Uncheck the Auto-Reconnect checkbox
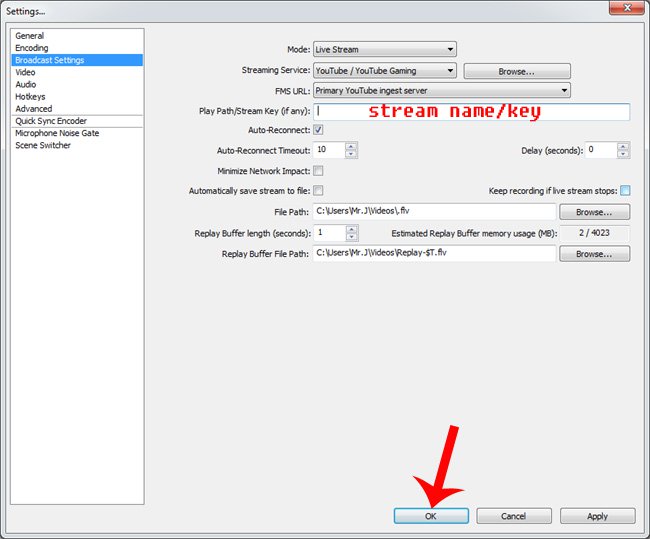Image resolution: width=650 pixels, height=539 pixels. click(x=318, y=130)
